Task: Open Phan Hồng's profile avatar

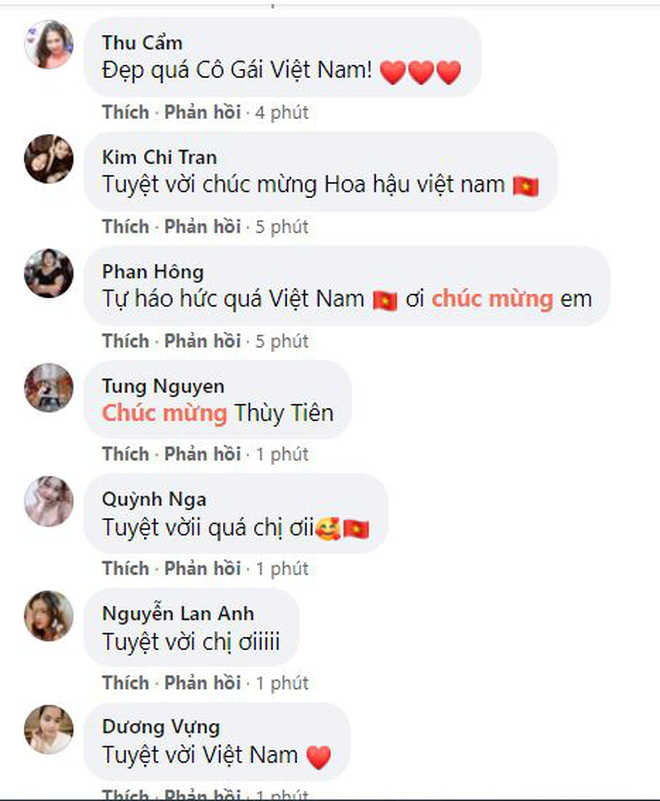Action: pyautogui.click(x=49, y=273)
